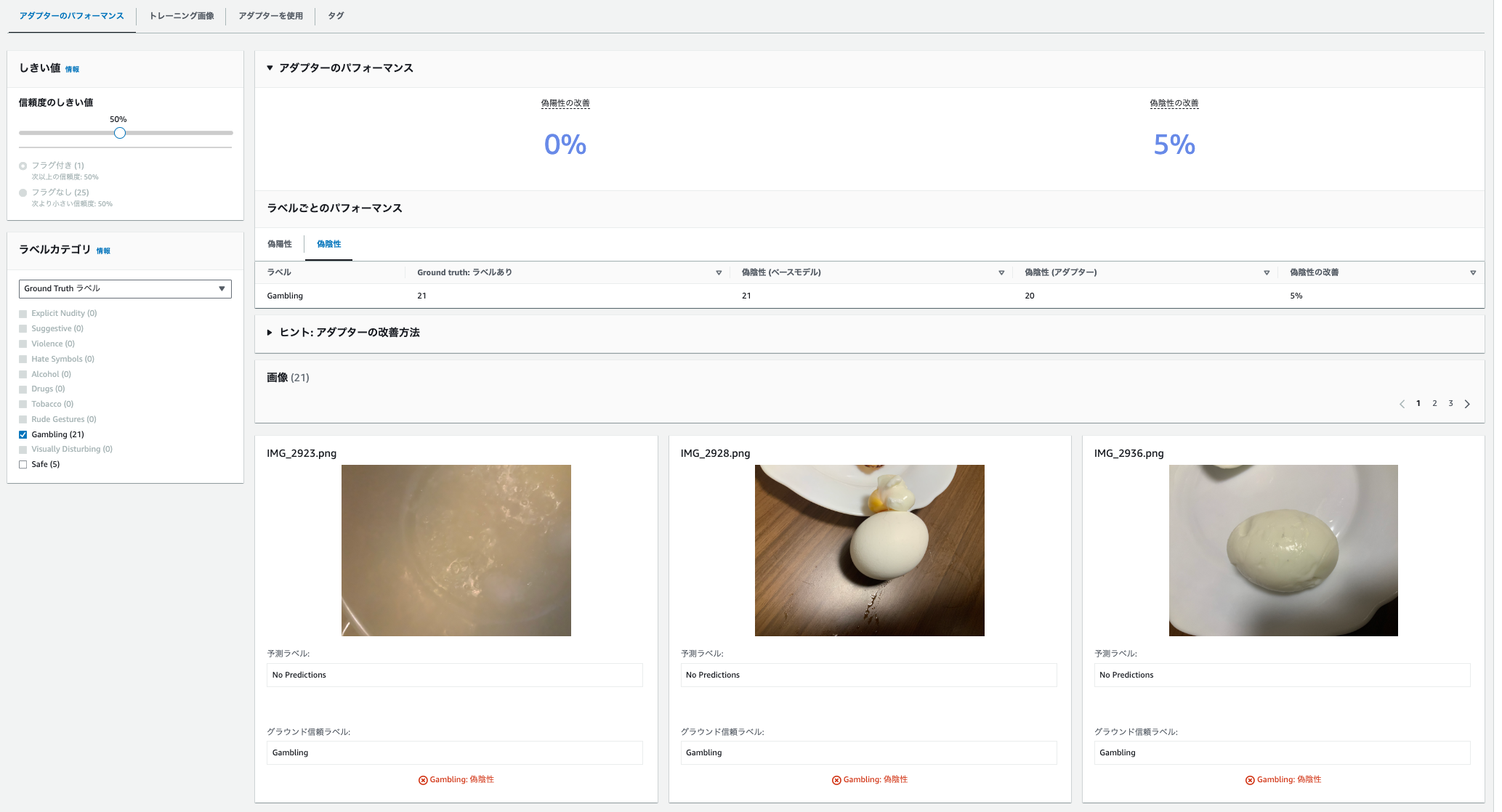Viewport: 1502px width, 812px height.
Task: Select the フラグ付き (1) radio button
Action: pyautogui.click(x=23, y=166)
